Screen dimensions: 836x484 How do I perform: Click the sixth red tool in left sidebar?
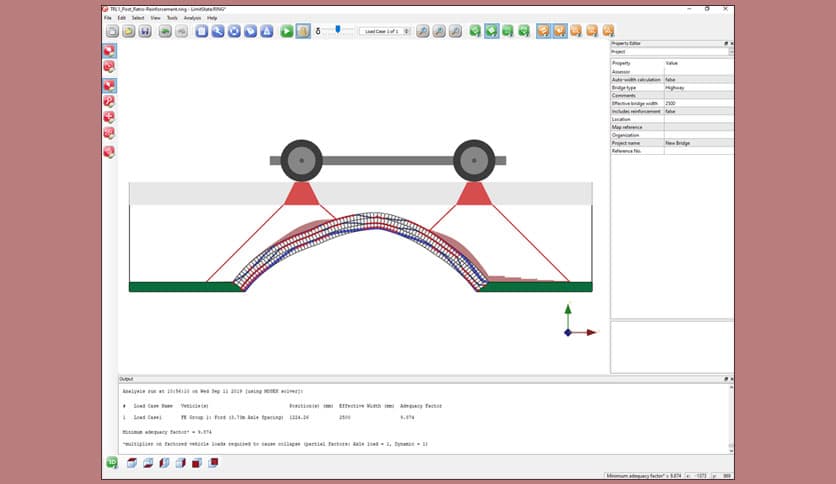109,133
